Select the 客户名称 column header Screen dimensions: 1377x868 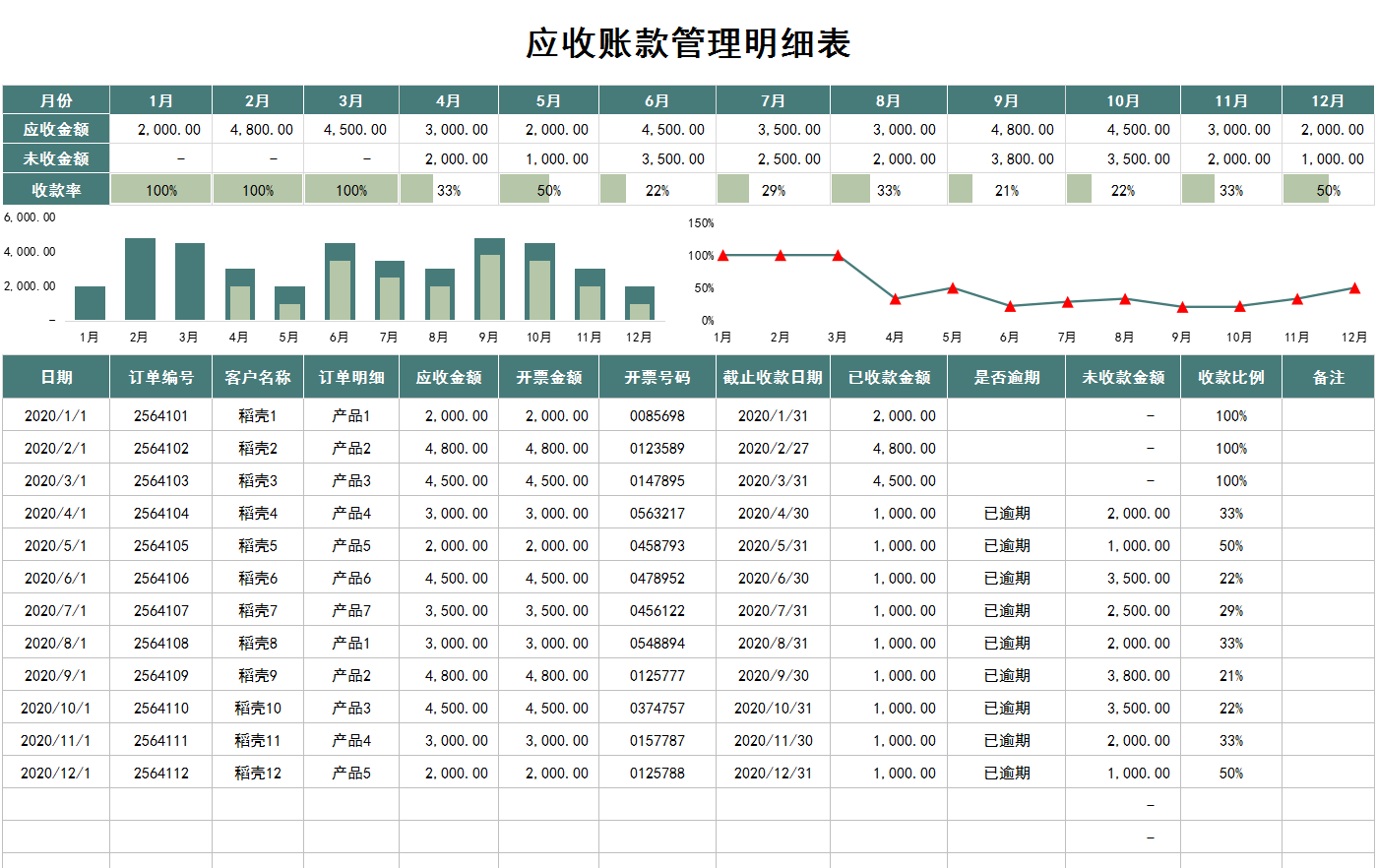pyautogui.click(x=257, y=376)
